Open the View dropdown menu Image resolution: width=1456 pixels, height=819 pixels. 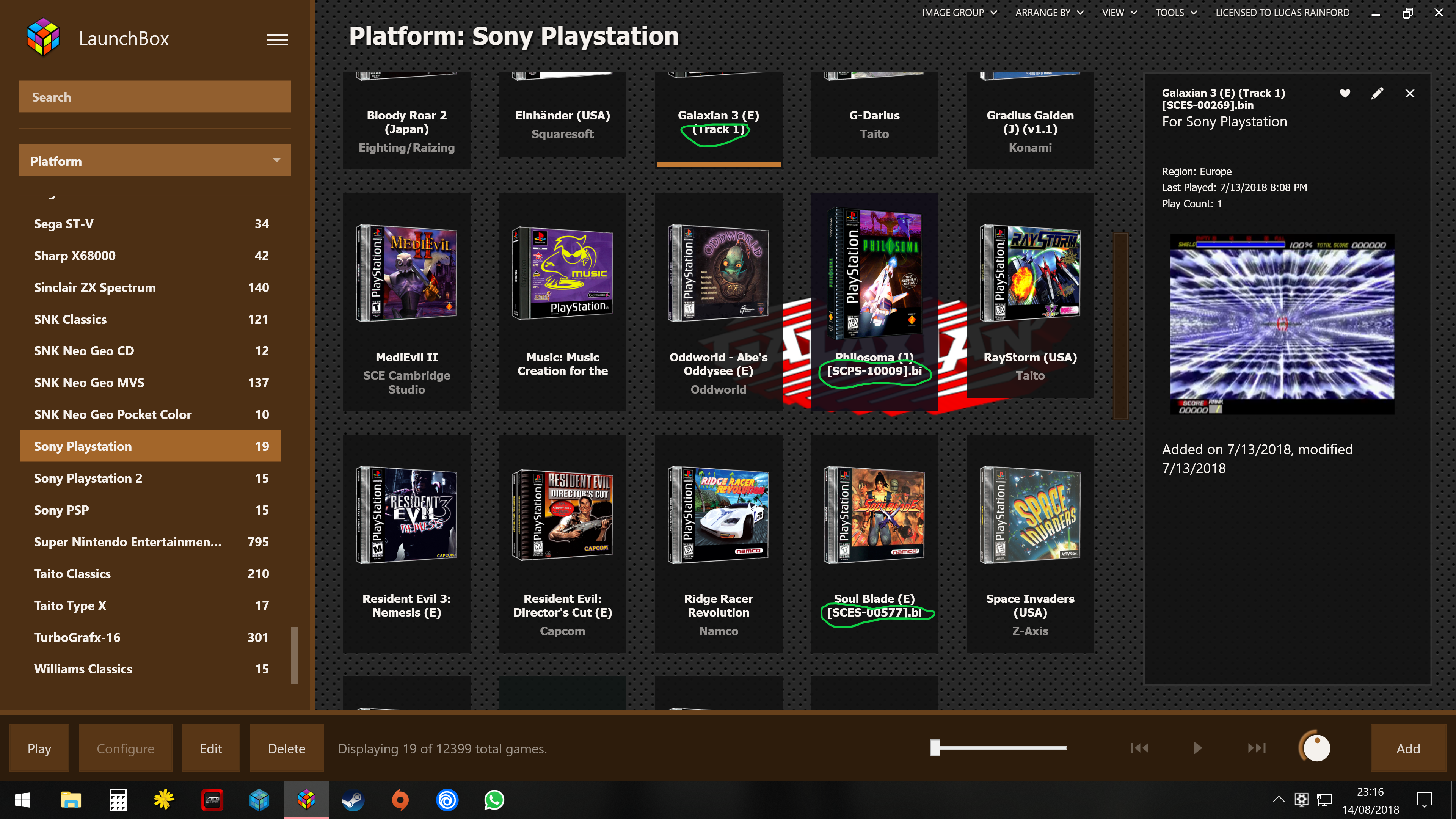click(x=1119, y=13)
